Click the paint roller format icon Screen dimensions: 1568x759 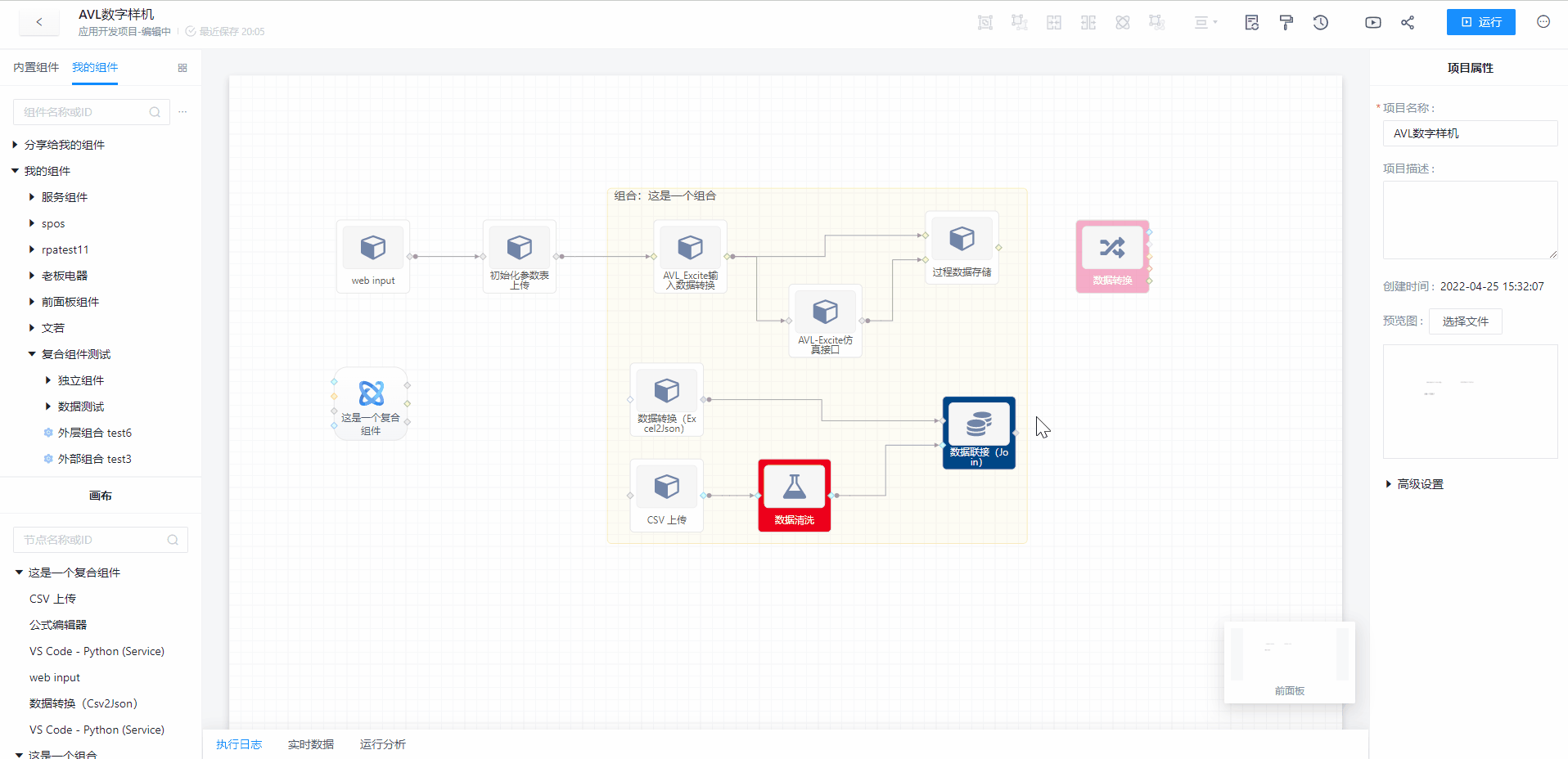tap(1286, 23)
